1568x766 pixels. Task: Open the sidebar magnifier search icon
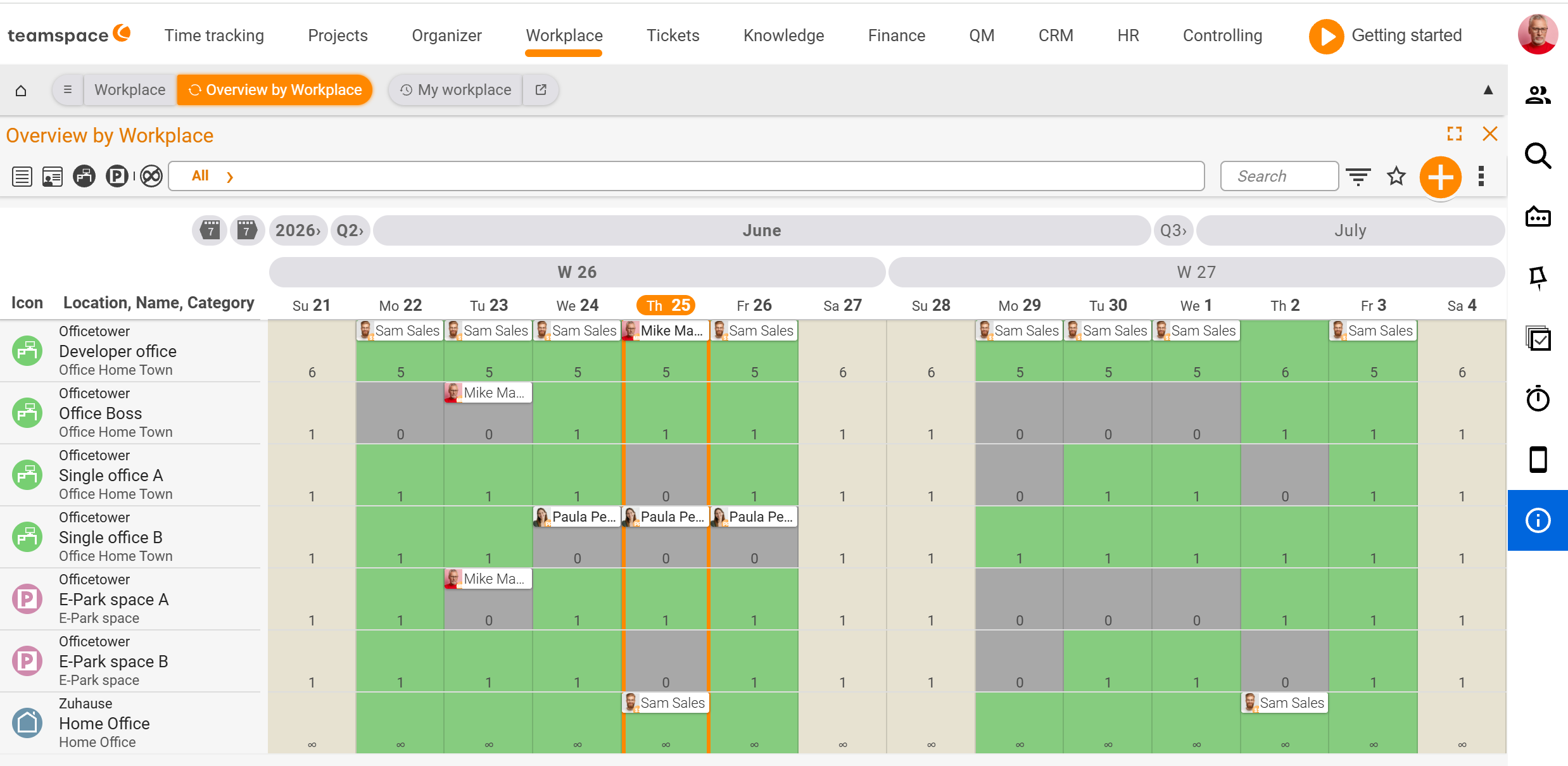(1537, 156)
